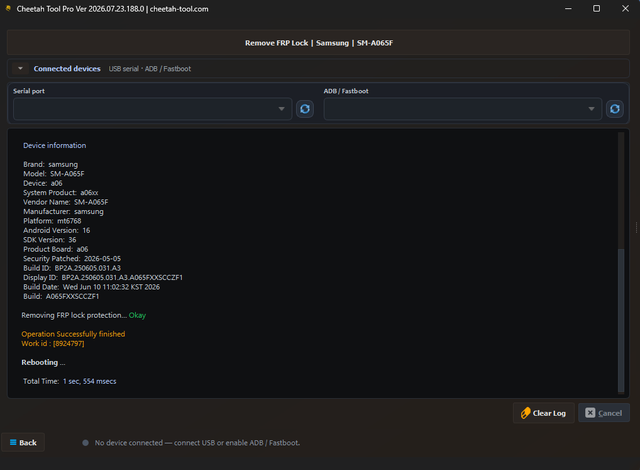The image size is (640, 470).
Task: Click the No device connected status message
Action: point(197,443)
